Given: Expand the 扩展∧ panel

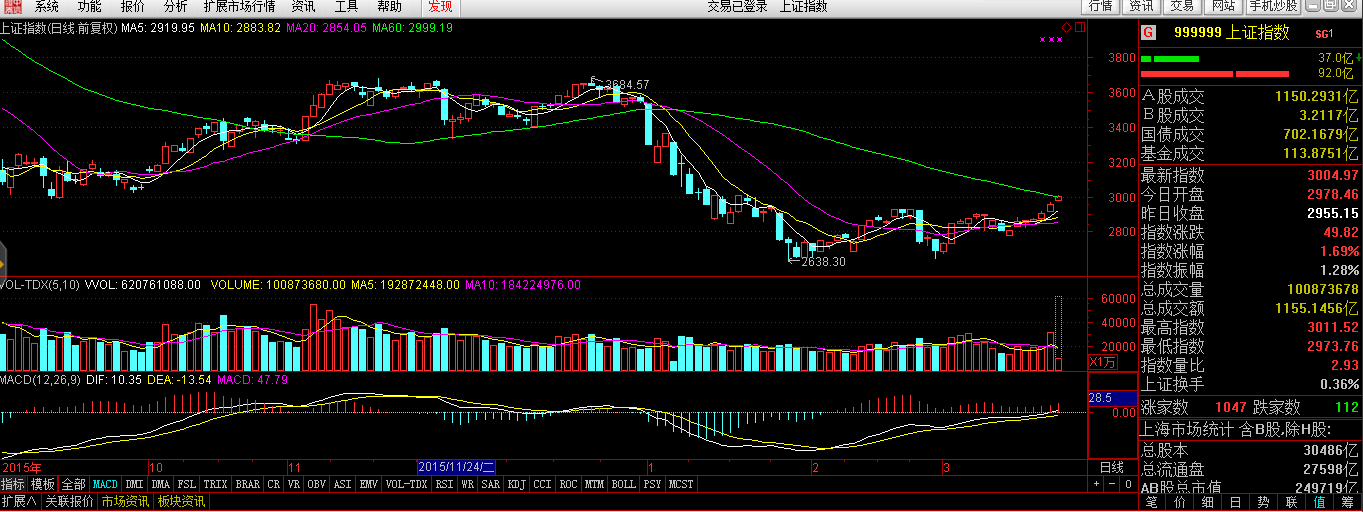Looking at the screenshot, I should pos(19,501).
